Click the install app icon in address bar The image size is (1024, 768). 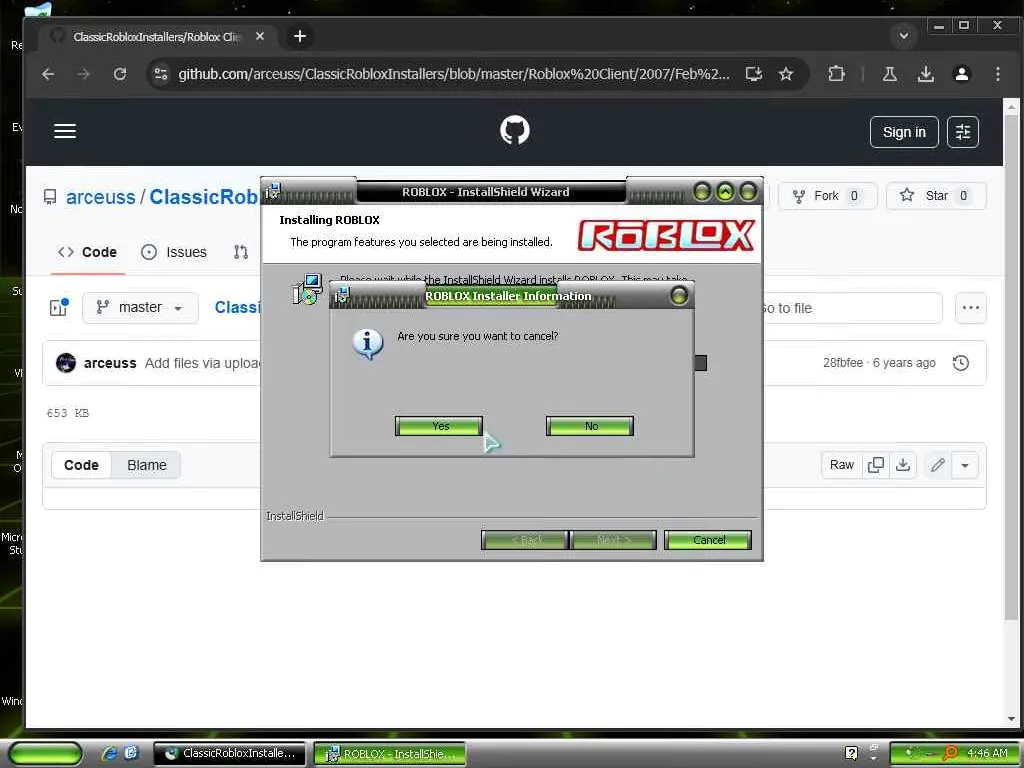click(754, 74)
